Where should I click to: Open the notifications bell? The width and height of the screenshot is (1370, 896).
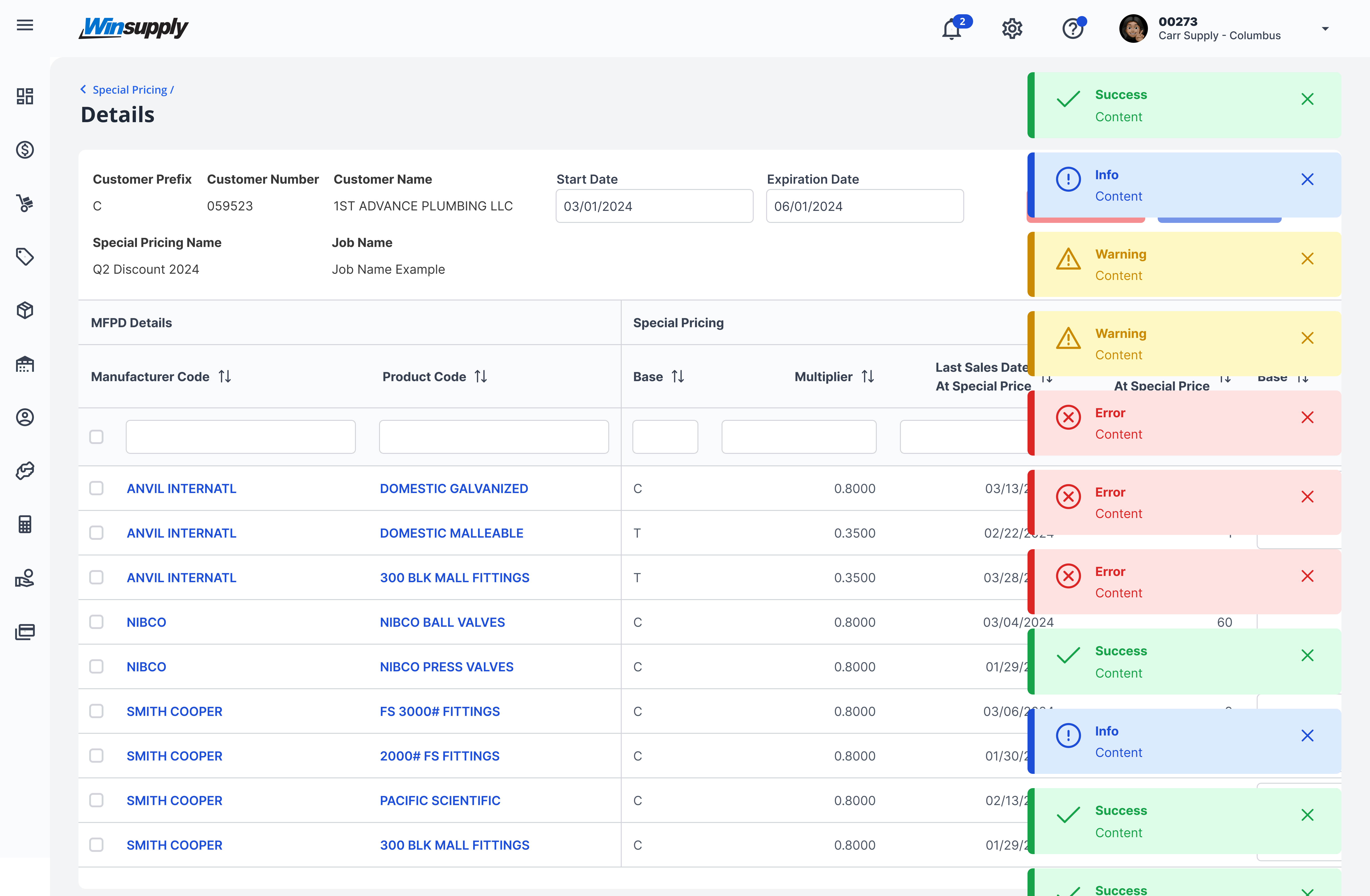point(951,29)
